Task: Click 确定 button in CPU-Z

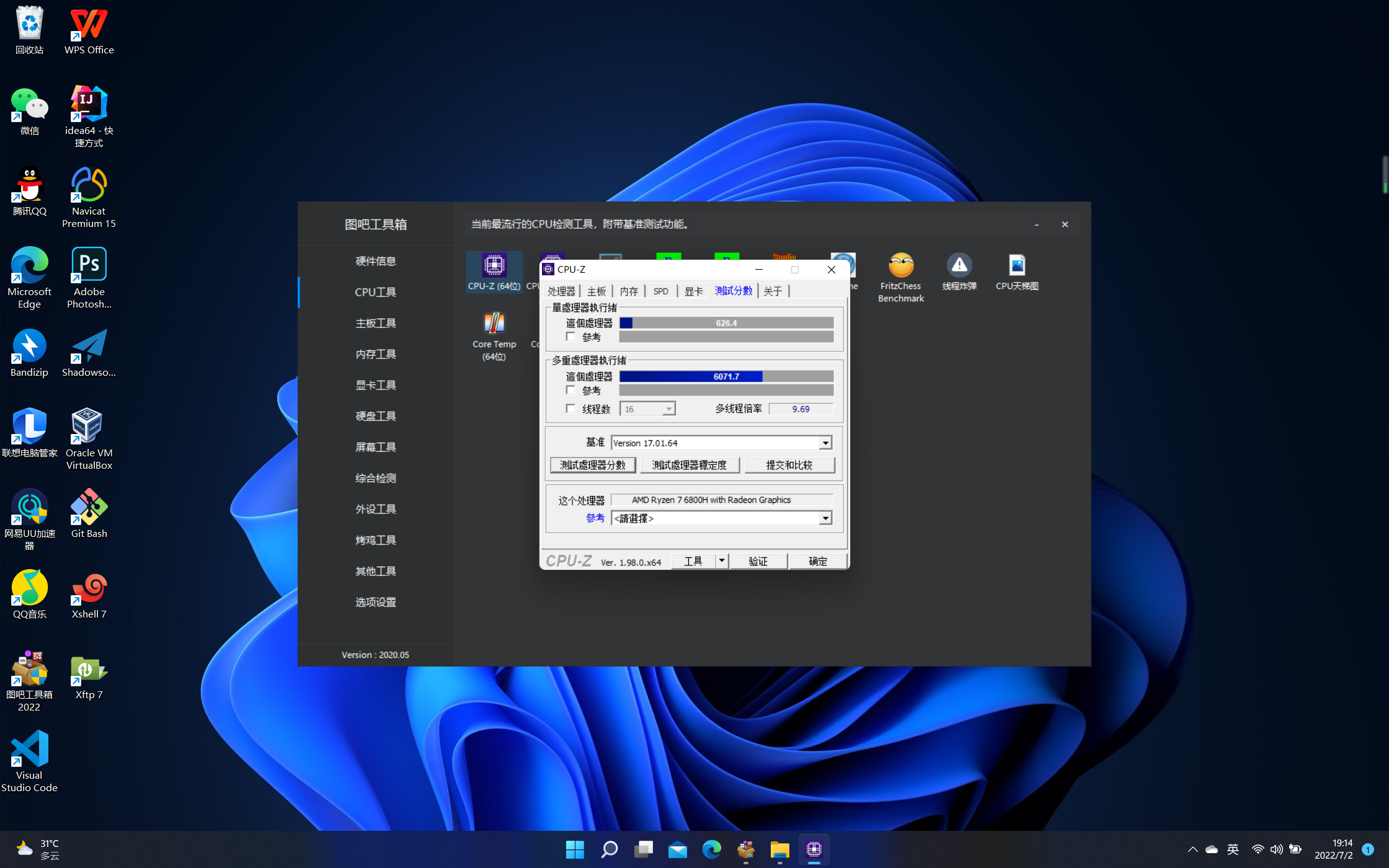Action: 818,561
